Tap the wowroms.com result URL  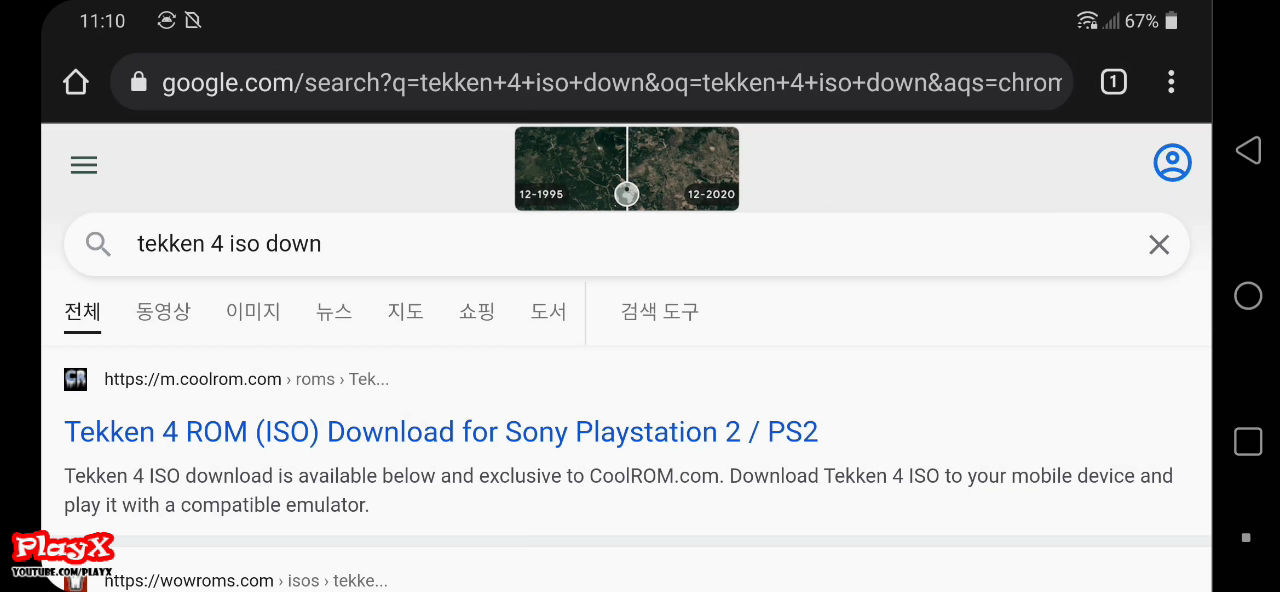coord(246,581)
